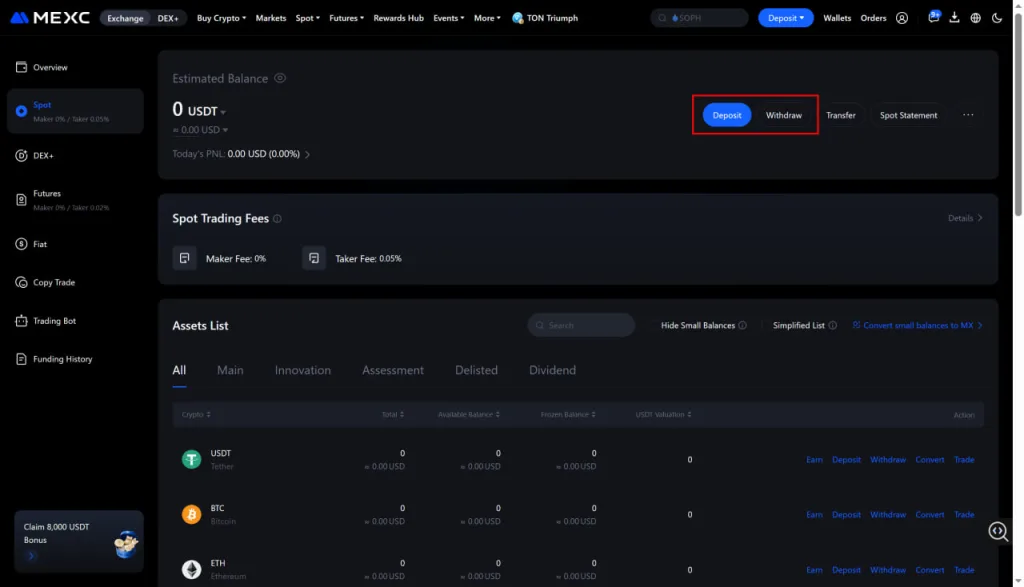Click the Assets List search field
1024x587 pixels.
(581, 325)
